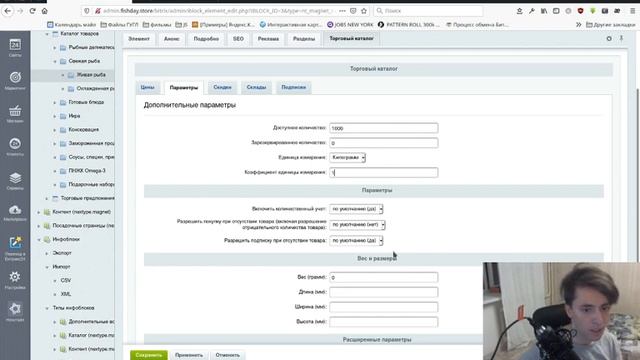The height and width of the screenshot is (360, 640).
Task: Open the Скидки sub-tab
Action: (222, 87)
